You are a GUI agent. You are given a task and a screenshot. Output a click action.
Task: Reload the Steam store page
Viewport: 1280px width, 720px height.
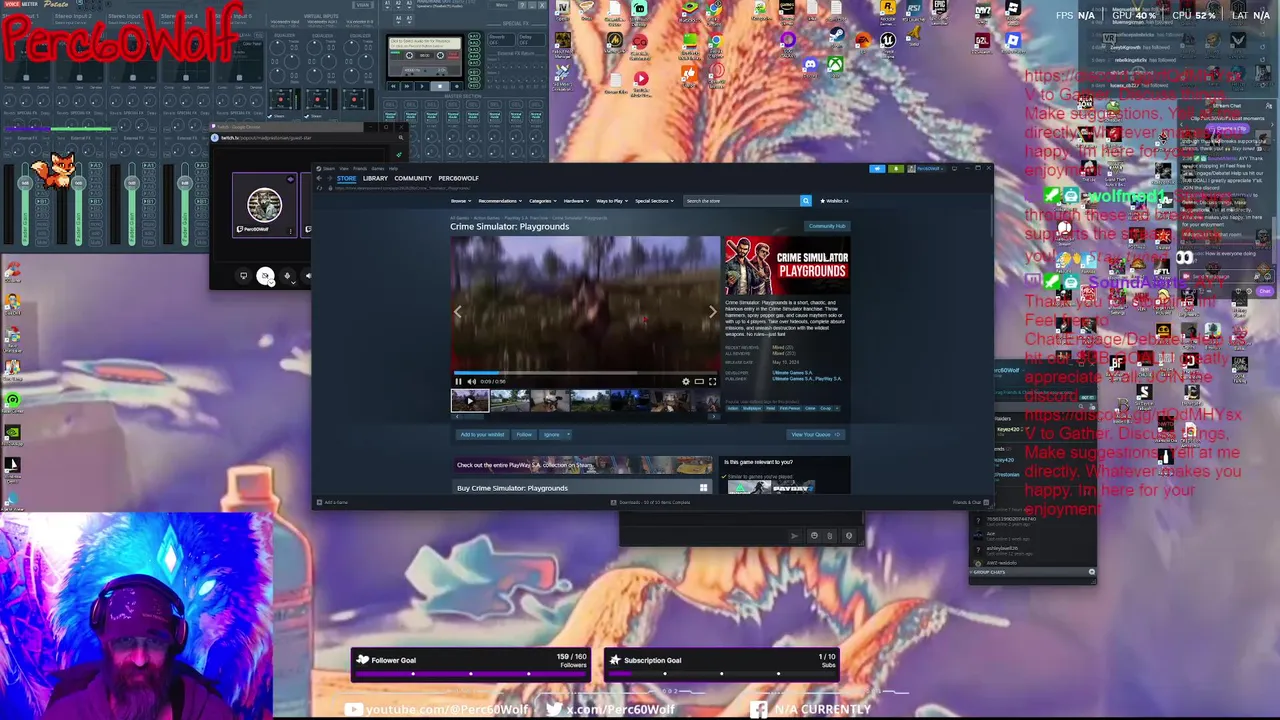click(319, 188)
